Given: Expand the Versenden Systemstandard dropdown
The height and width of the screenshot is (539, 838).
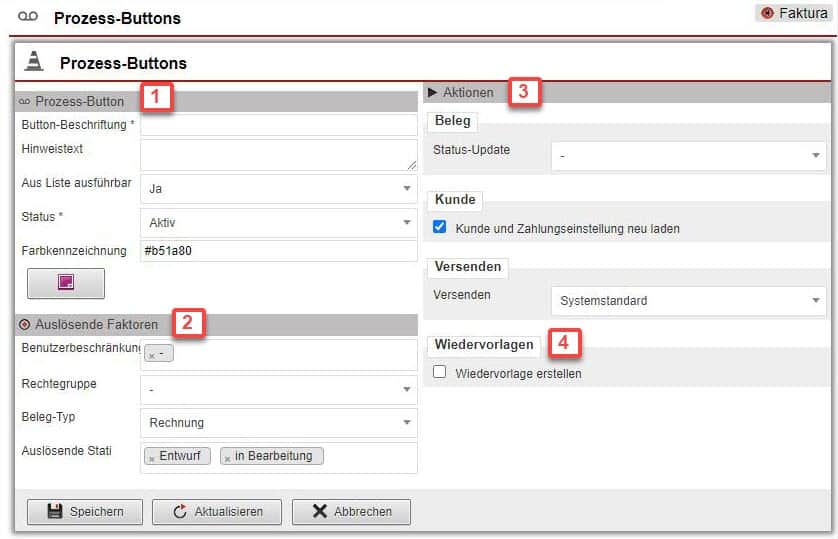Looking at the screenshot, I should [688, 300].
